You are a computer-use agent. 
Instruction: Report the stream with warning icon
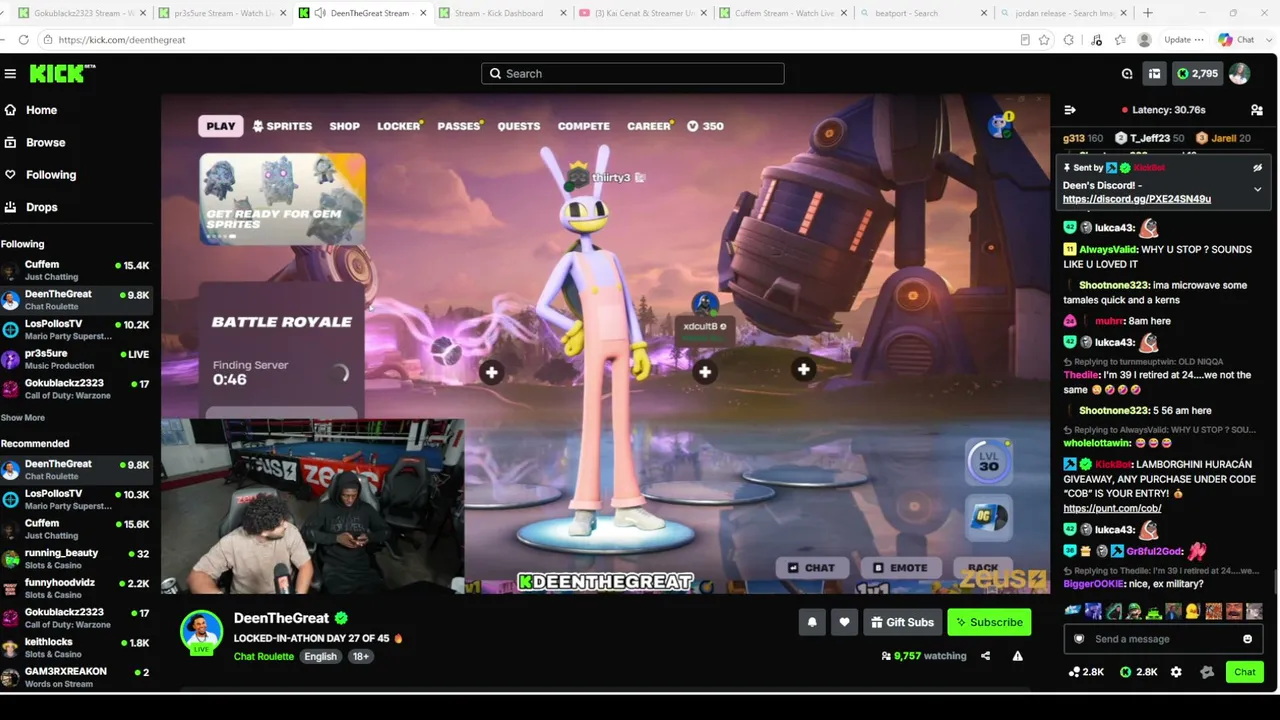pos(1017,656)
